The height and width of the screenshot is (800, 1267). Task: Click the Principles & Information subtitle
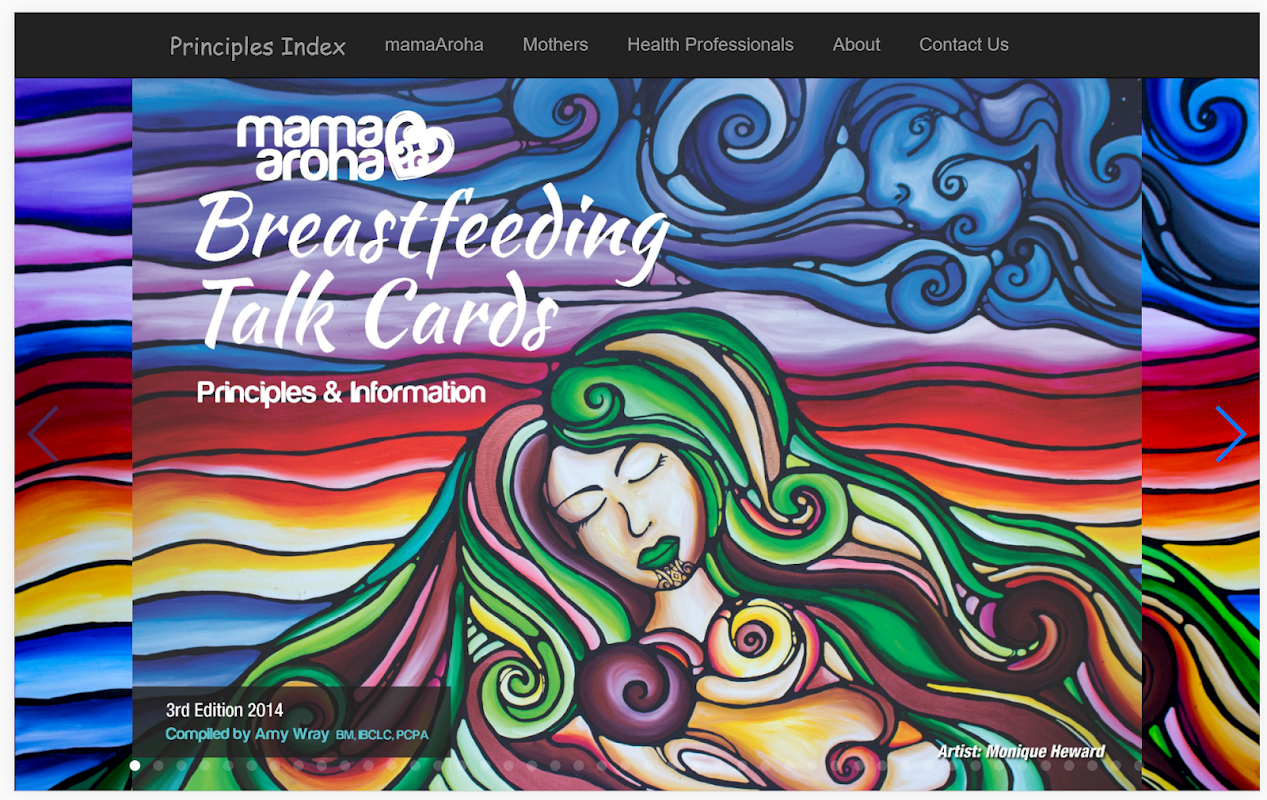click(341, 393)
